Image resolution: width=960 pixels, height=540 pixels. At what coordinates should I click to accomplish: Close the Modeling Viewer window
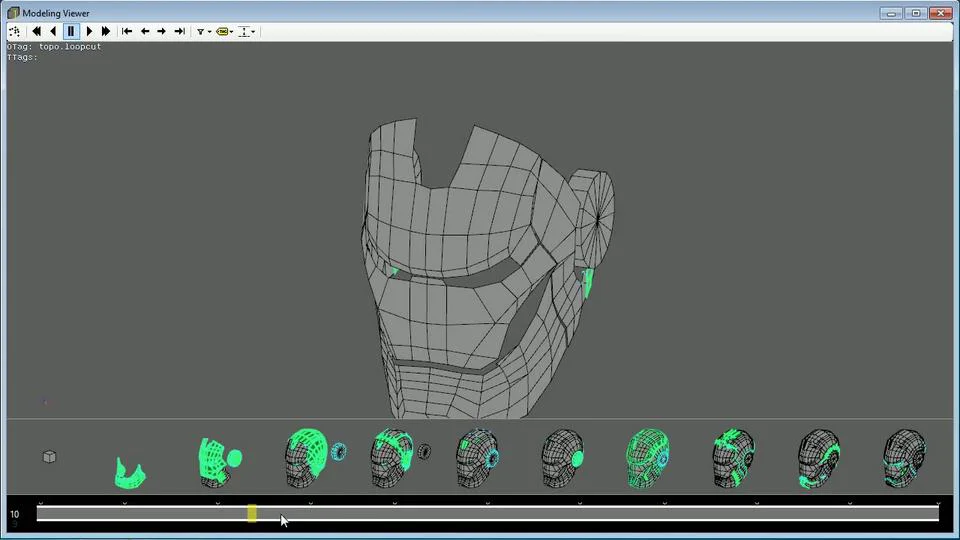(941, 13)
